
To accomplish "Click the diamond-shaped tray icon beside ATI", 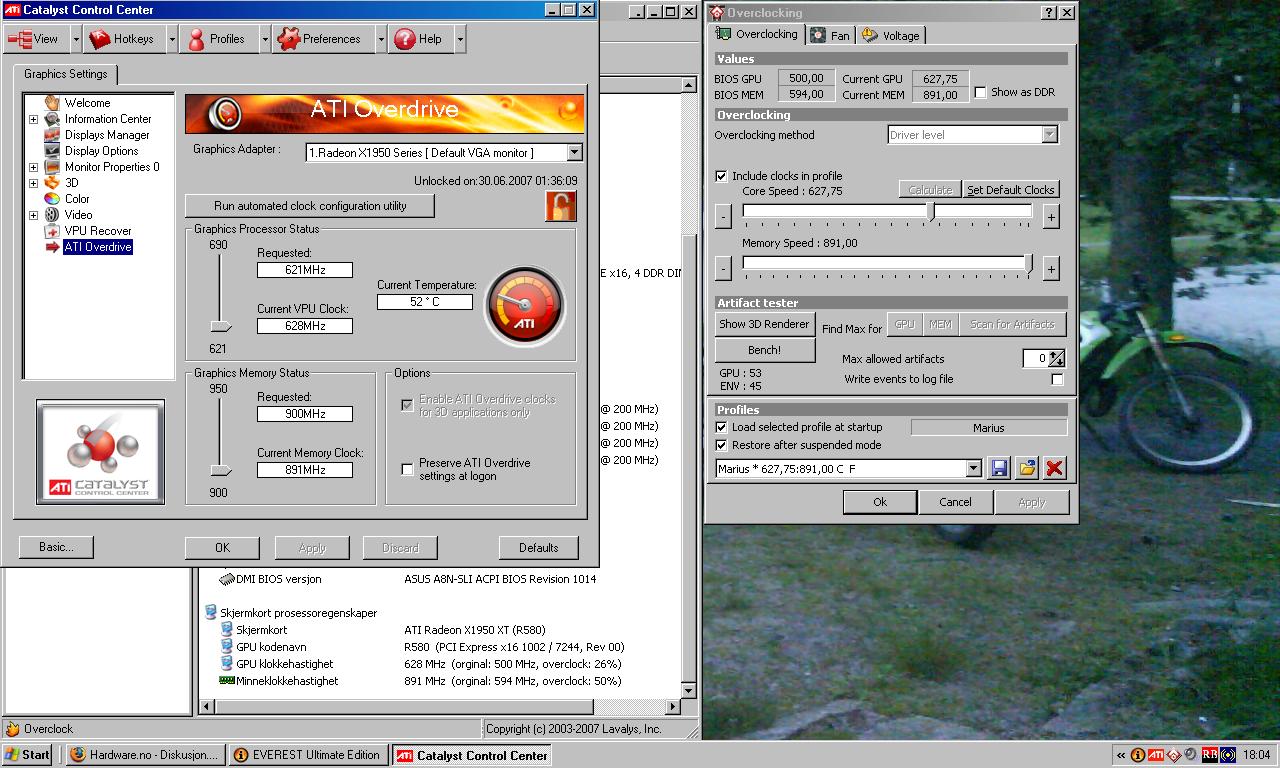I will click(1174, 755).
